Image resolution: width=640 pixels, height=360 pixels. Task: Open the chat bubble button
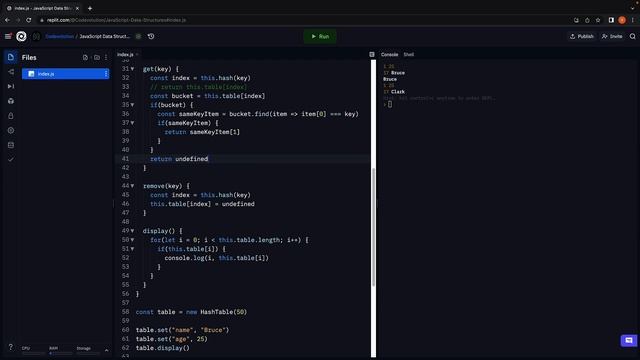coord(629,340)
